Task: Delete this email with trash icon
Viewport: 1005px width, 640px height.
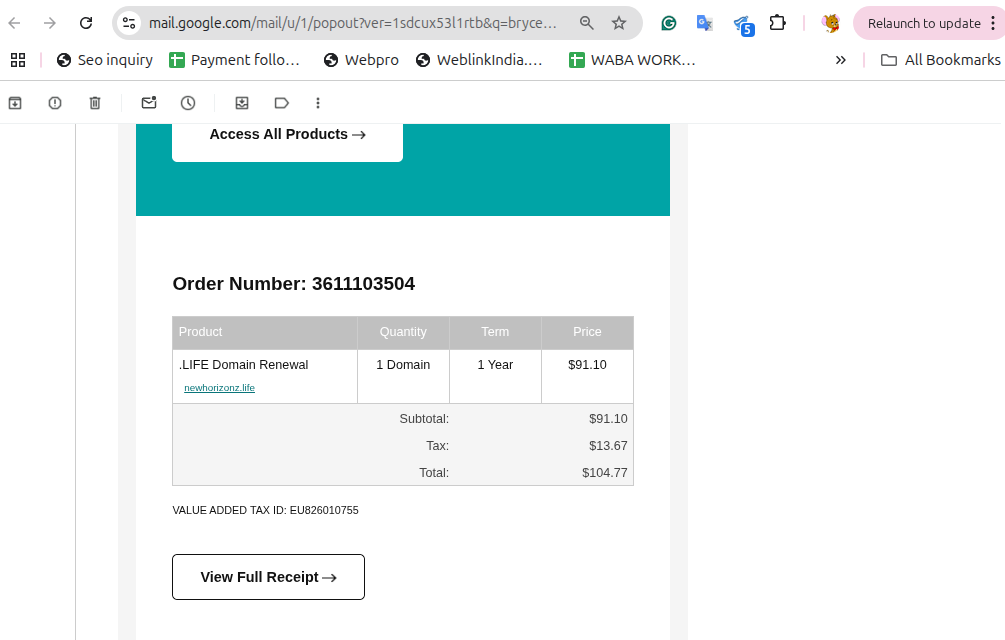Action: [x=95, y=102]
